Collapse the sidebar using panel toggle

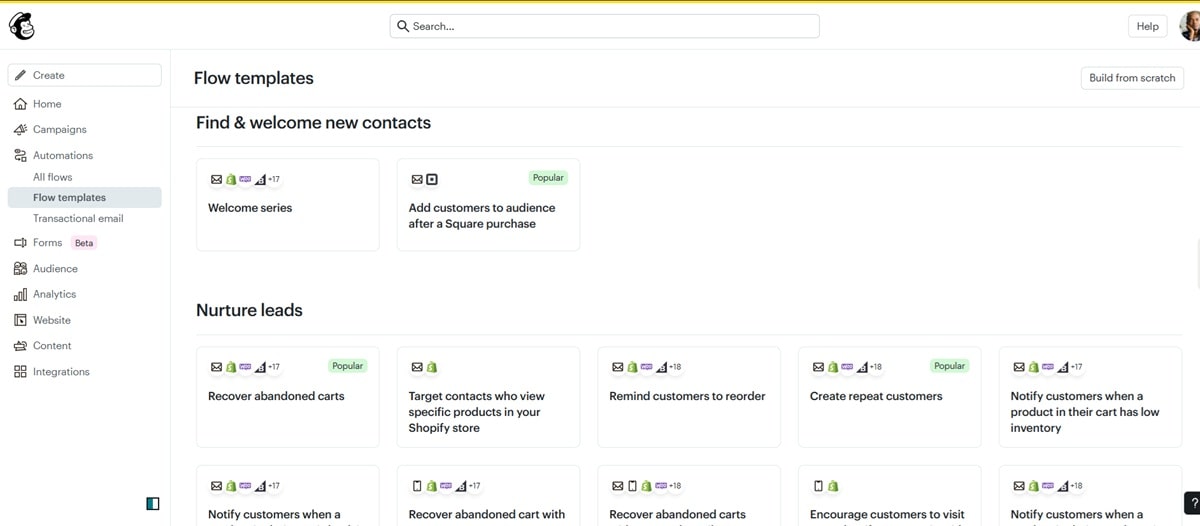[152, 504]
